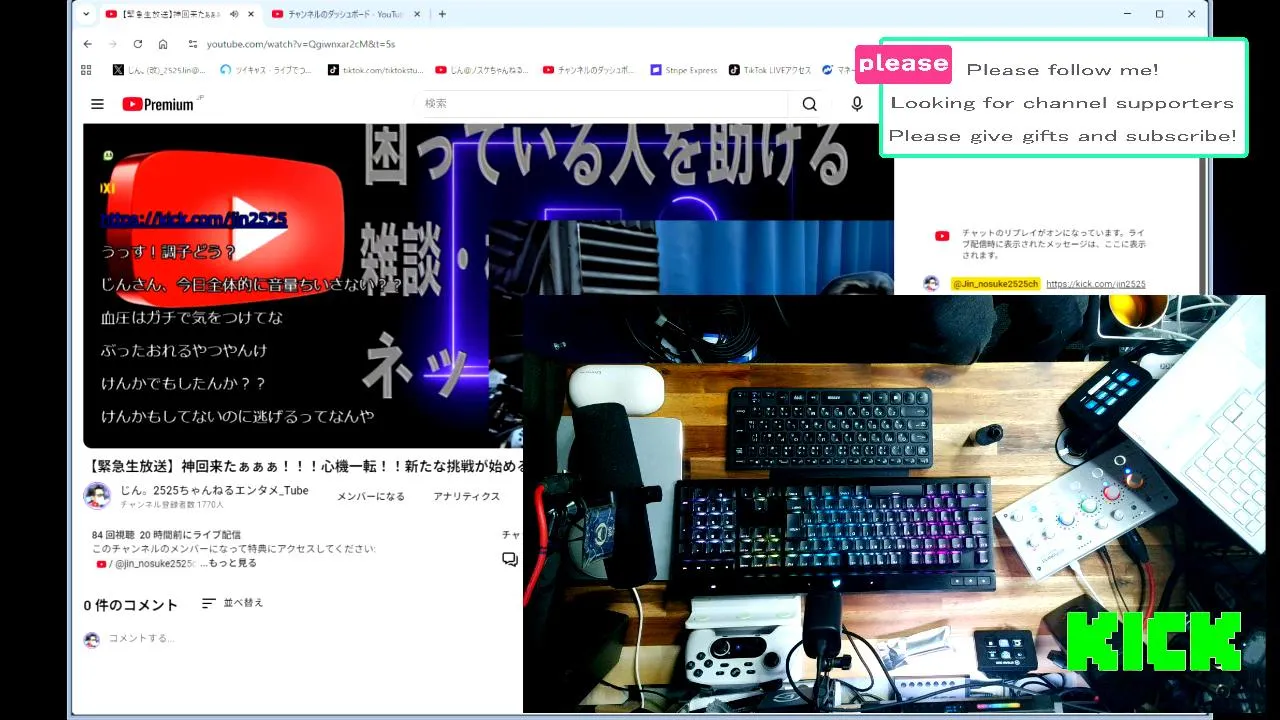1280x720 pixels.
Task: Open the @jin_nosuke2525 link in description
Action: 147,564
